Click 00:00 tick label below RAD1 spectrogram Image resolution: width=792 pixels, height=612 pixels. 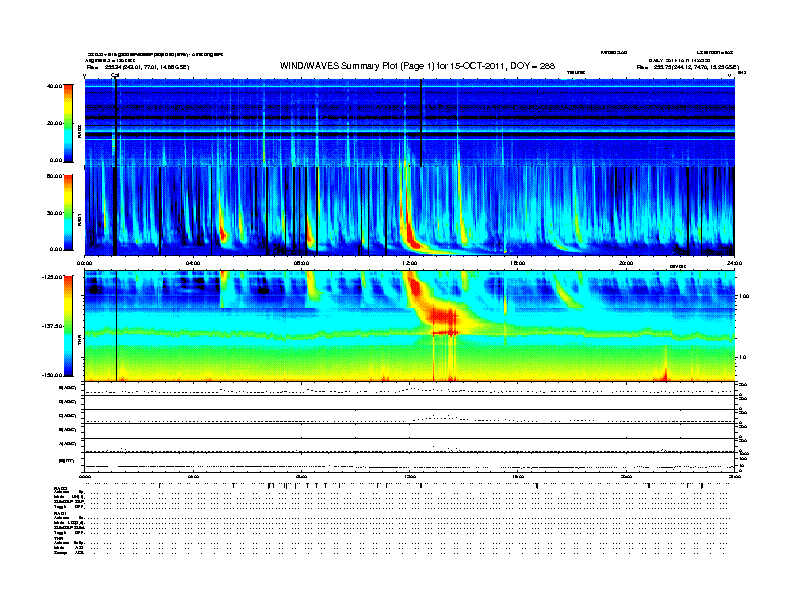[84, 263]
